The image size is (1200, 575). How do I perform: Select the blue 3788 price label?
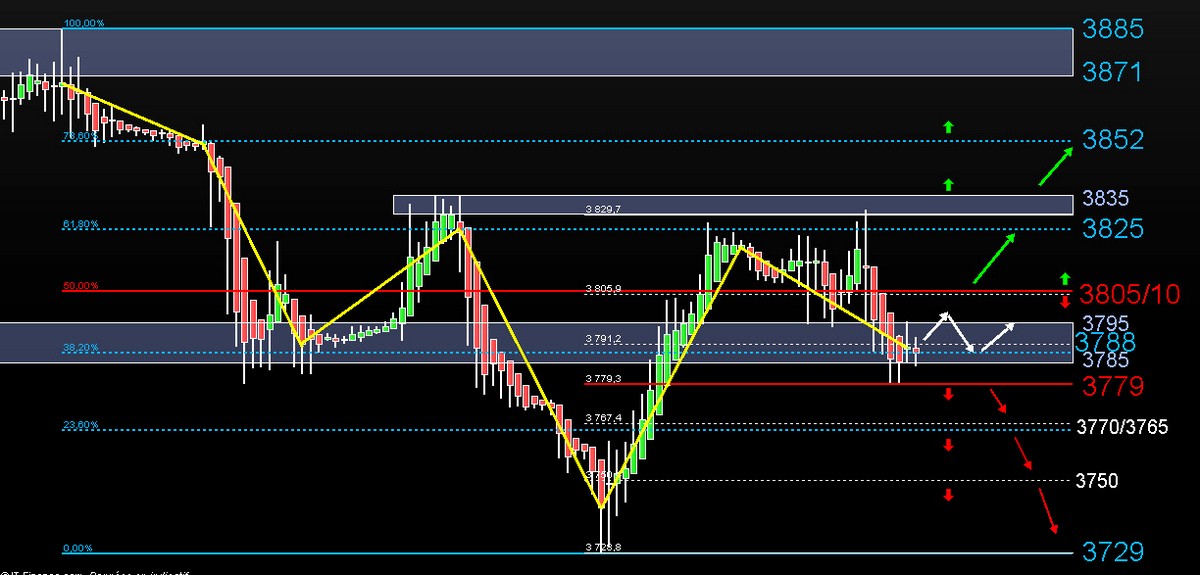[x=1105, y=342]
